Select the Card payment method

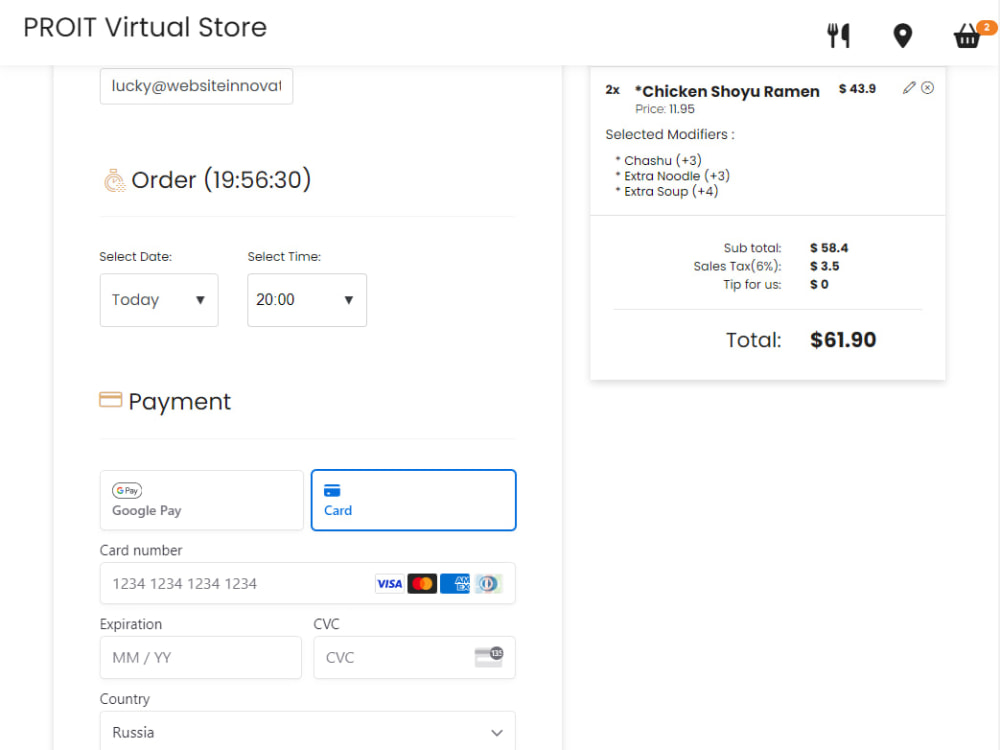coord(413,500)
